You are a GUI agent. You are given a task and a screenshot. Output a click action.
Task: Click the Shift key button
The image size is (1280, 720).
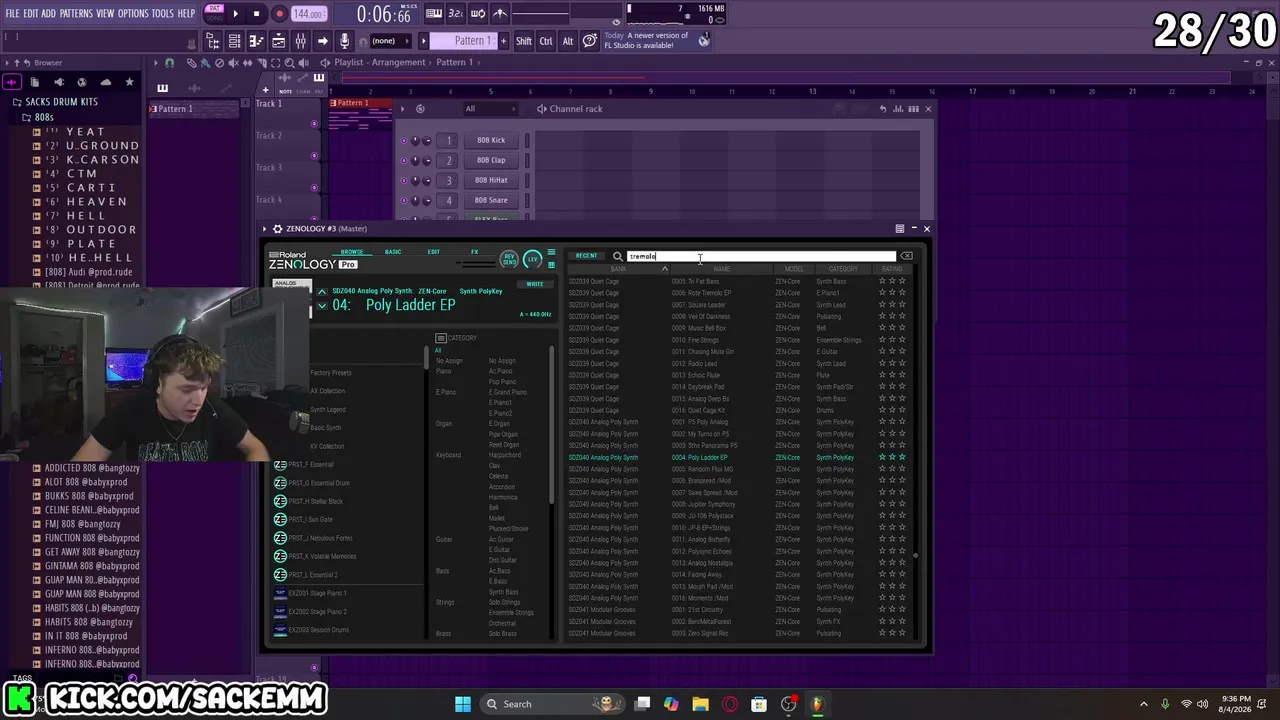point(524,41)
